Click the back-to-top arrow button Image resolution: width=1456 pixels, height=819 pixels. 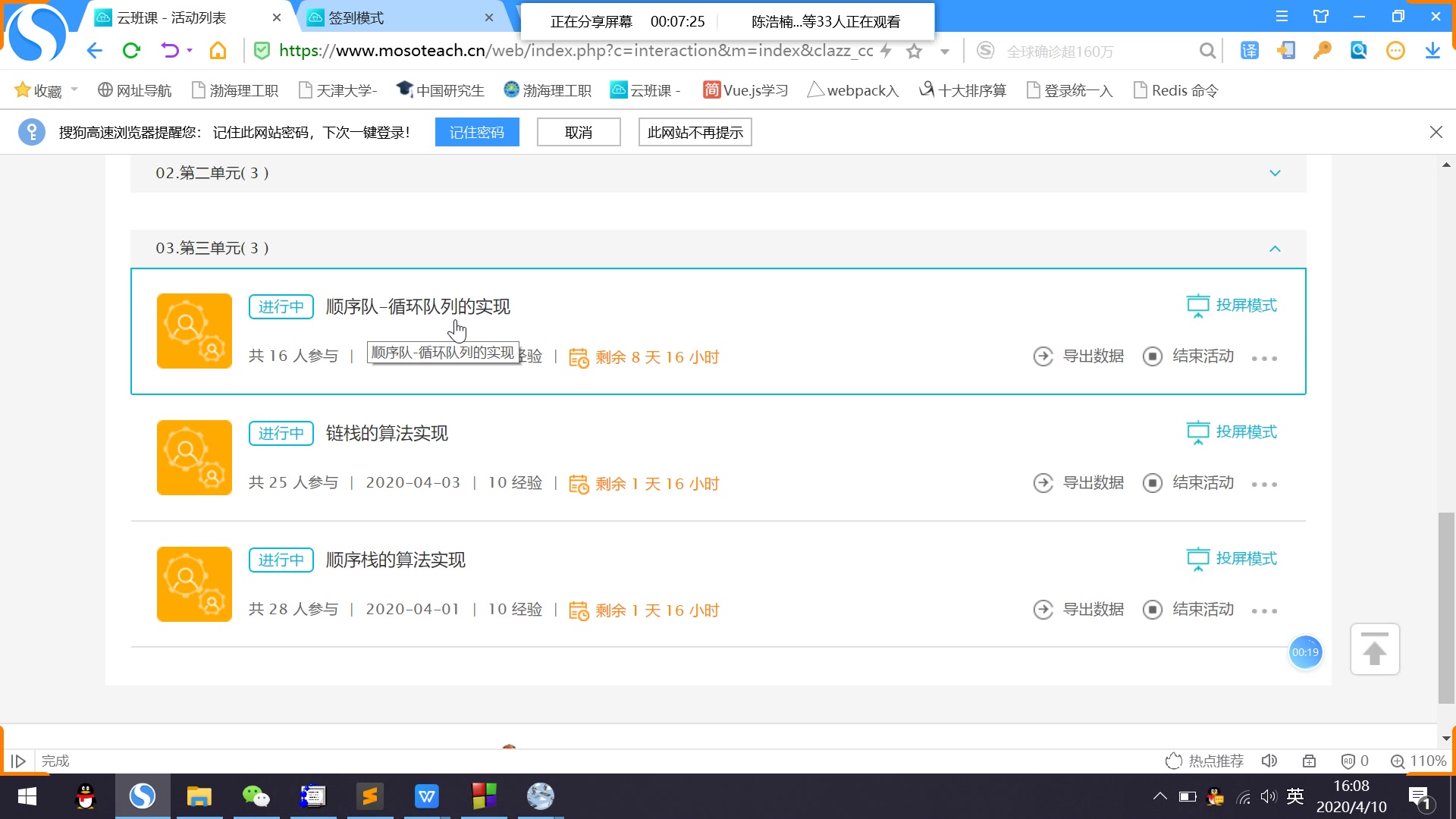[x=1376, y=649]
